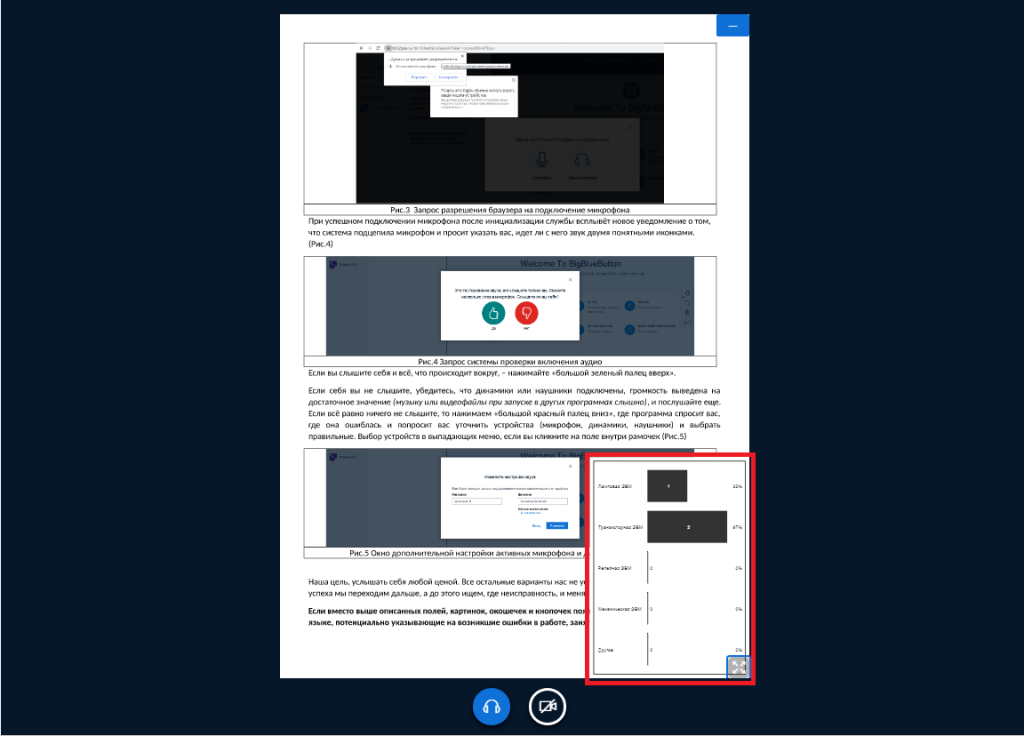1024x736 pixels.
Task: Toggle the share webcam button
Action: pos(547,706)
